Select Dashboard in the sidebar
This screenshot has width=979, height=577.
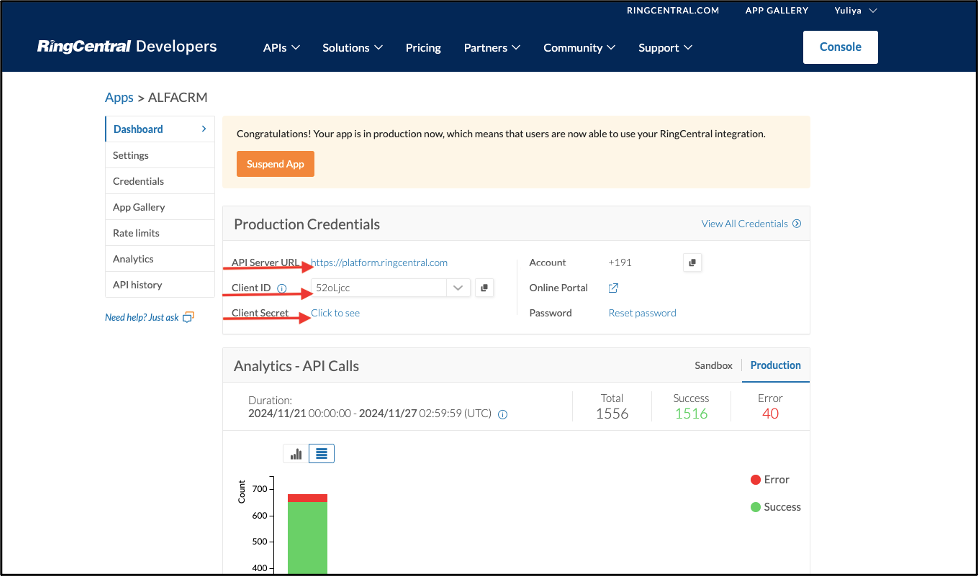point(160,129)
